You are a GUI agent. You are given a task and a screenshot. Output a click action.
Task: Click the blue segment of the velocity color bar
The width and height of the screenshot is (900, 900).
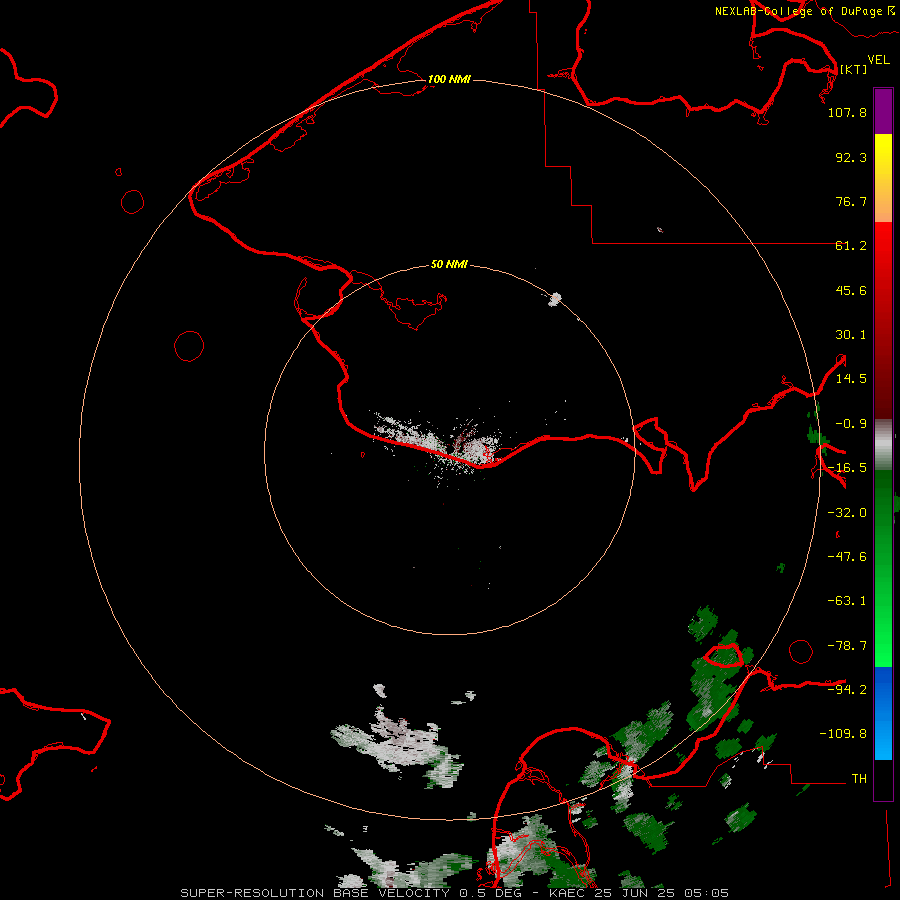[883, 713]
